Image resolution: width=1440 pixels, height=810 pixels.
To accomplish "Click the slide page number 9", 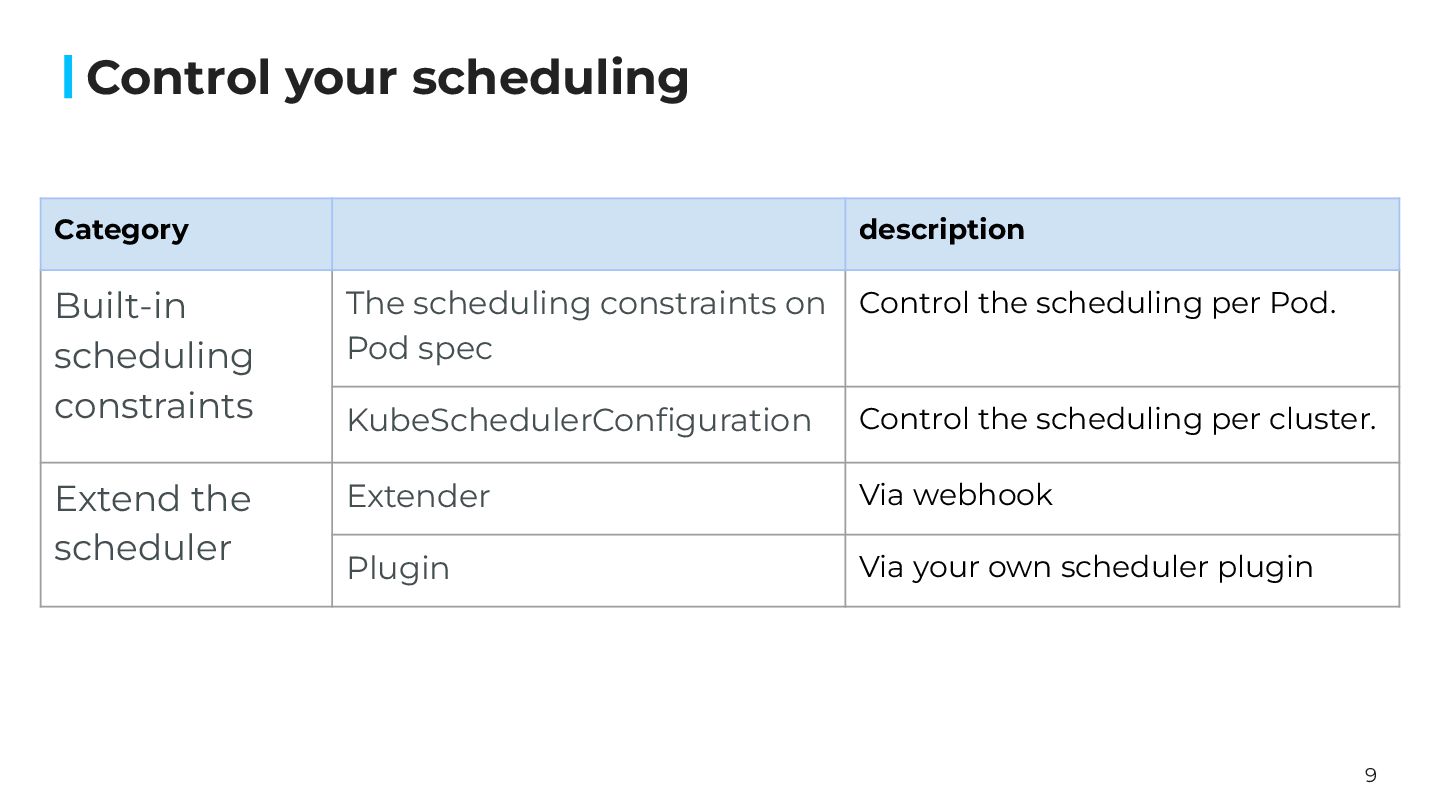I will tap(1370, 775).
